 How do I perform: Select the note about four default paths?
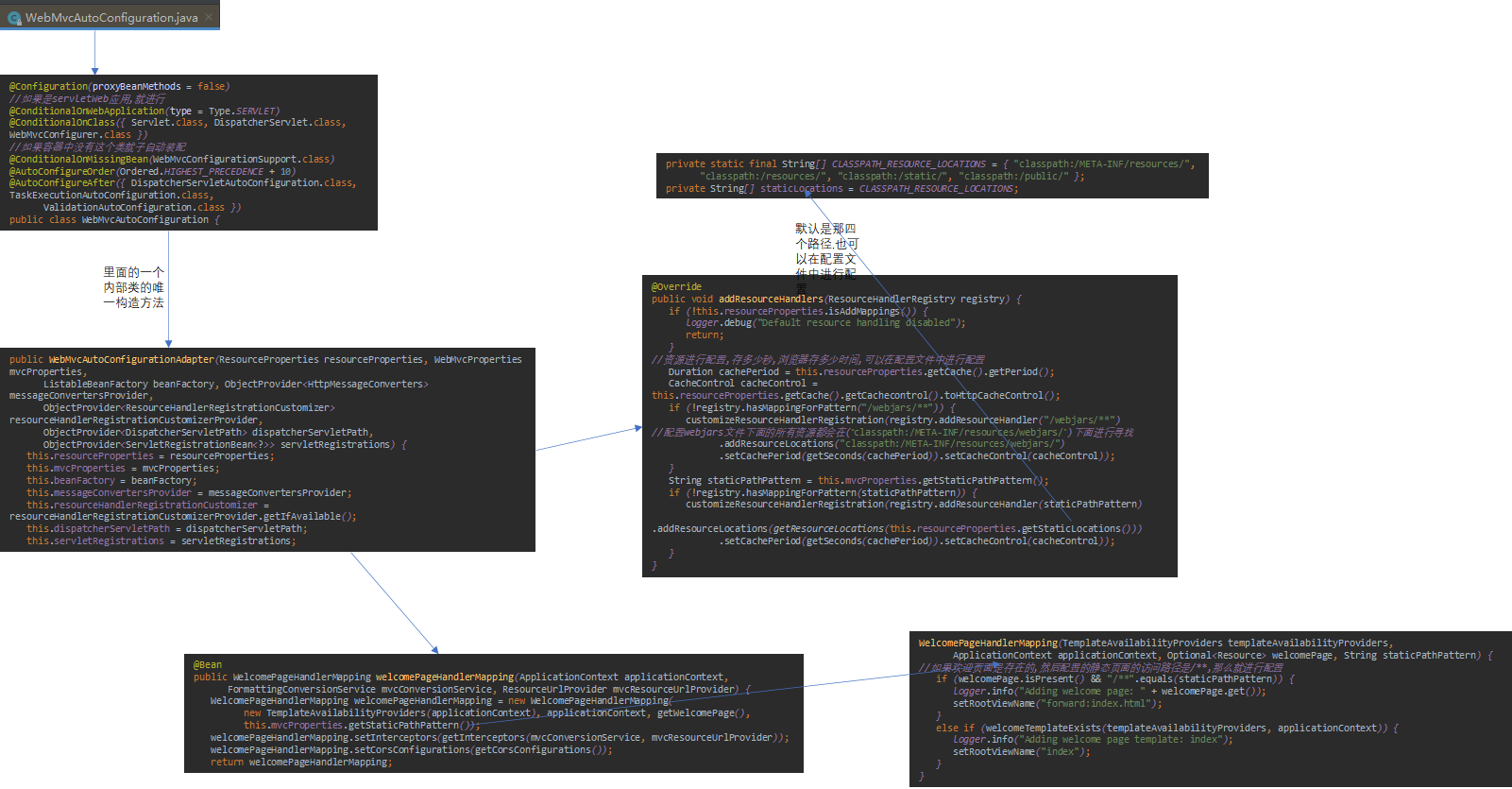click(826, 250)
